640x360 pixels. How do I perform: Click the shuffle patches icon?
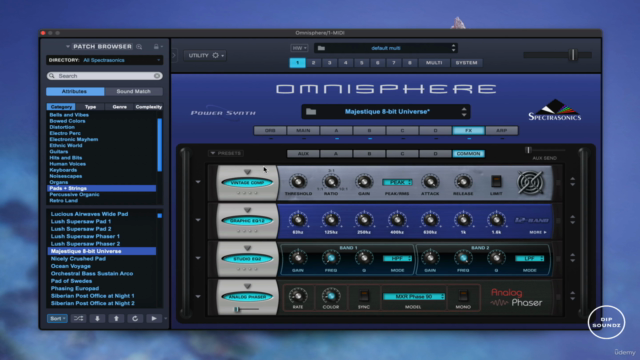(78, 318)
